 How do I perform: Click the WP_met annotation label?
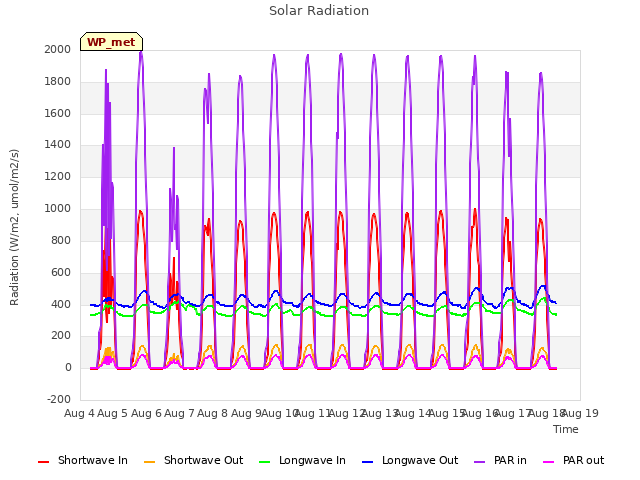[x=111, y=42]
